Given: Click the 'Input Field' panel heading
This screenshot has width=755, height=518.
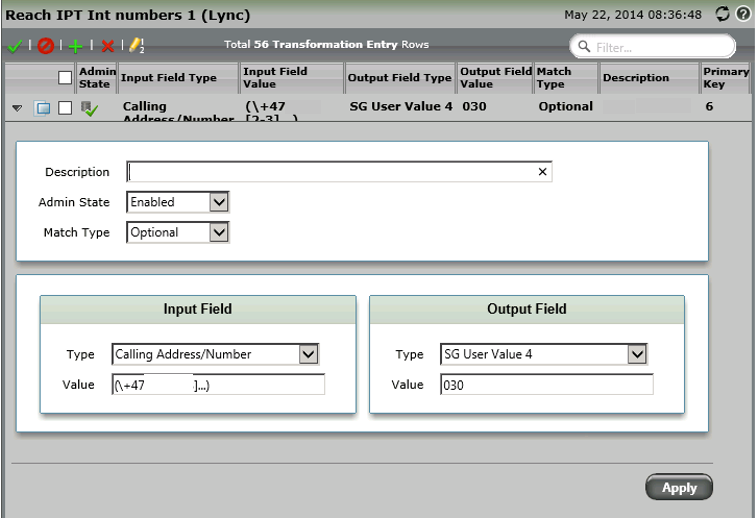Looking at the screenshot, I should point(197,309).
